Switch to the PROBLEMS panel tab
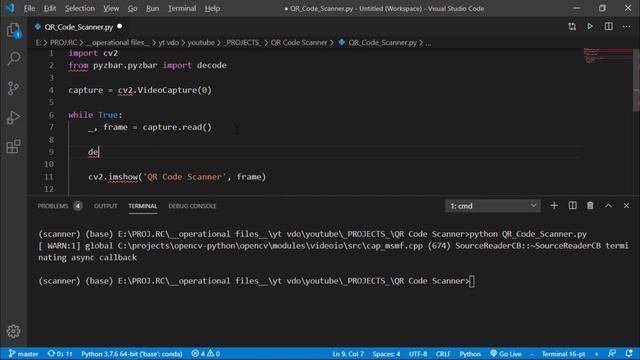 click(x=53, y=206)
